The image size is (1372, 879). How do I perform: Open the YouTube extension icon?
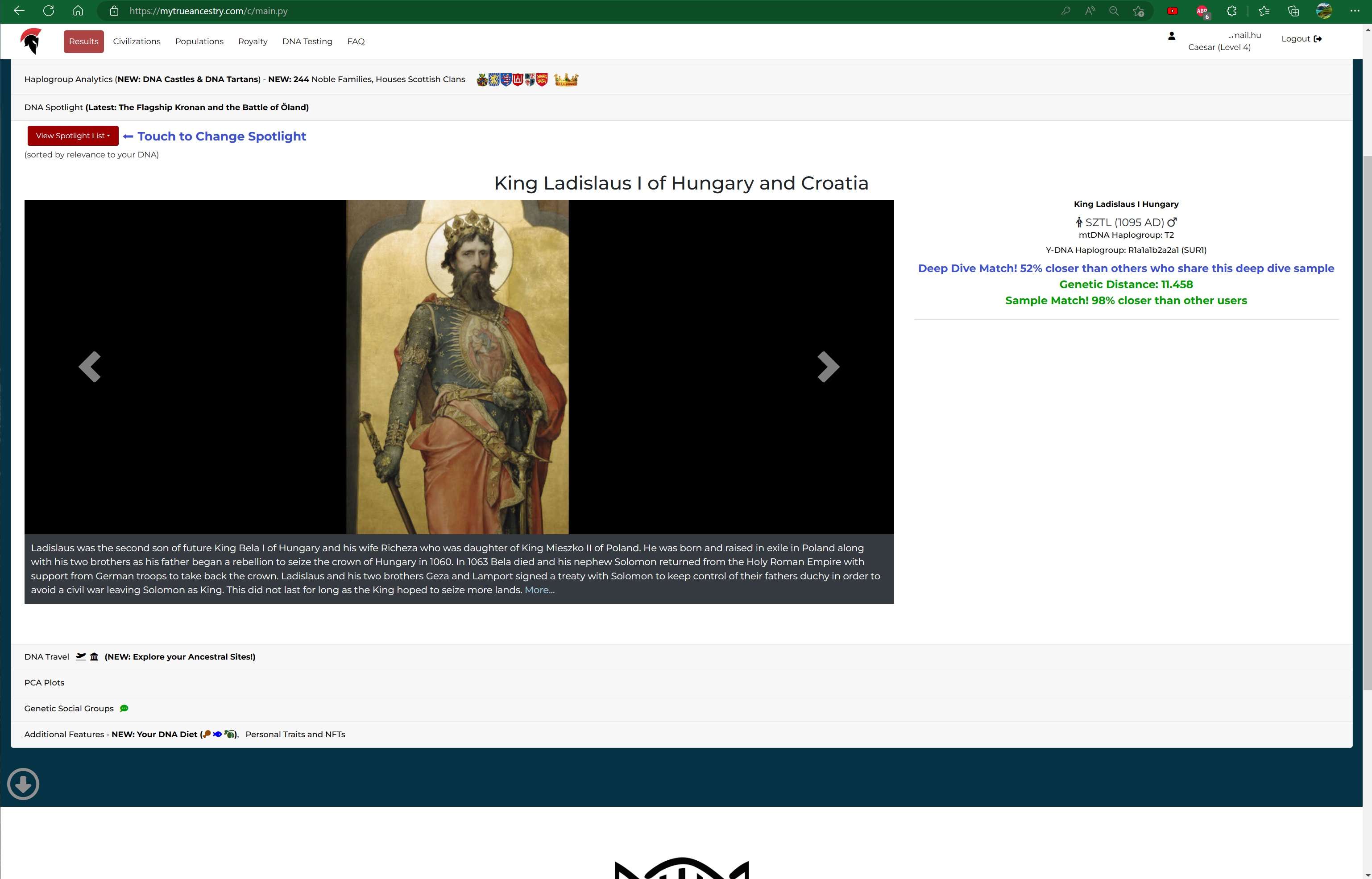click(1172, 11)
